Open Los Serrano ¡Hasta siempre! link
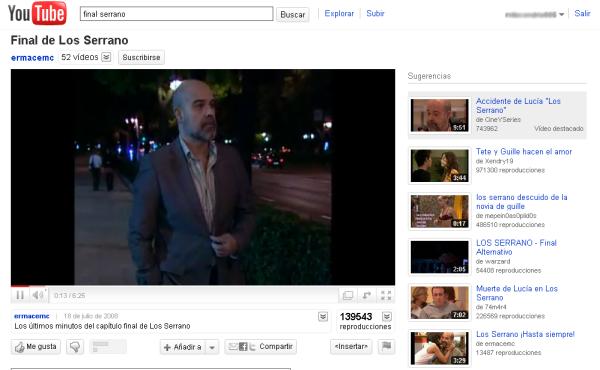 pos(525,334)
